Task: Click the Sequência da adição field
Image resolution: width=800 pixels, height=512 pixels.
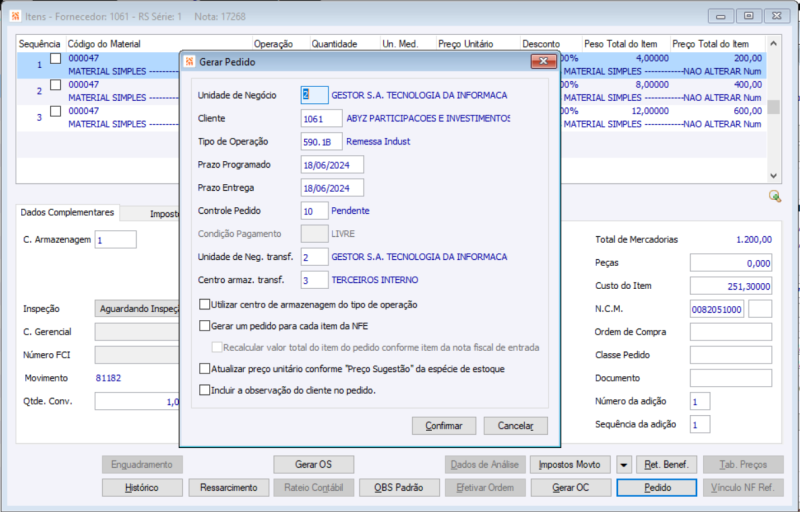Action: (700, 424)
